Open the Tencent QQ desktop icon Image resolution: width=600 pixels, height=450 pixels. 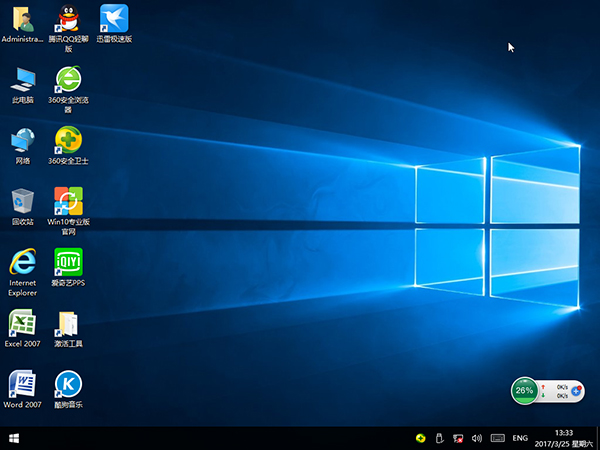[68, 18]
